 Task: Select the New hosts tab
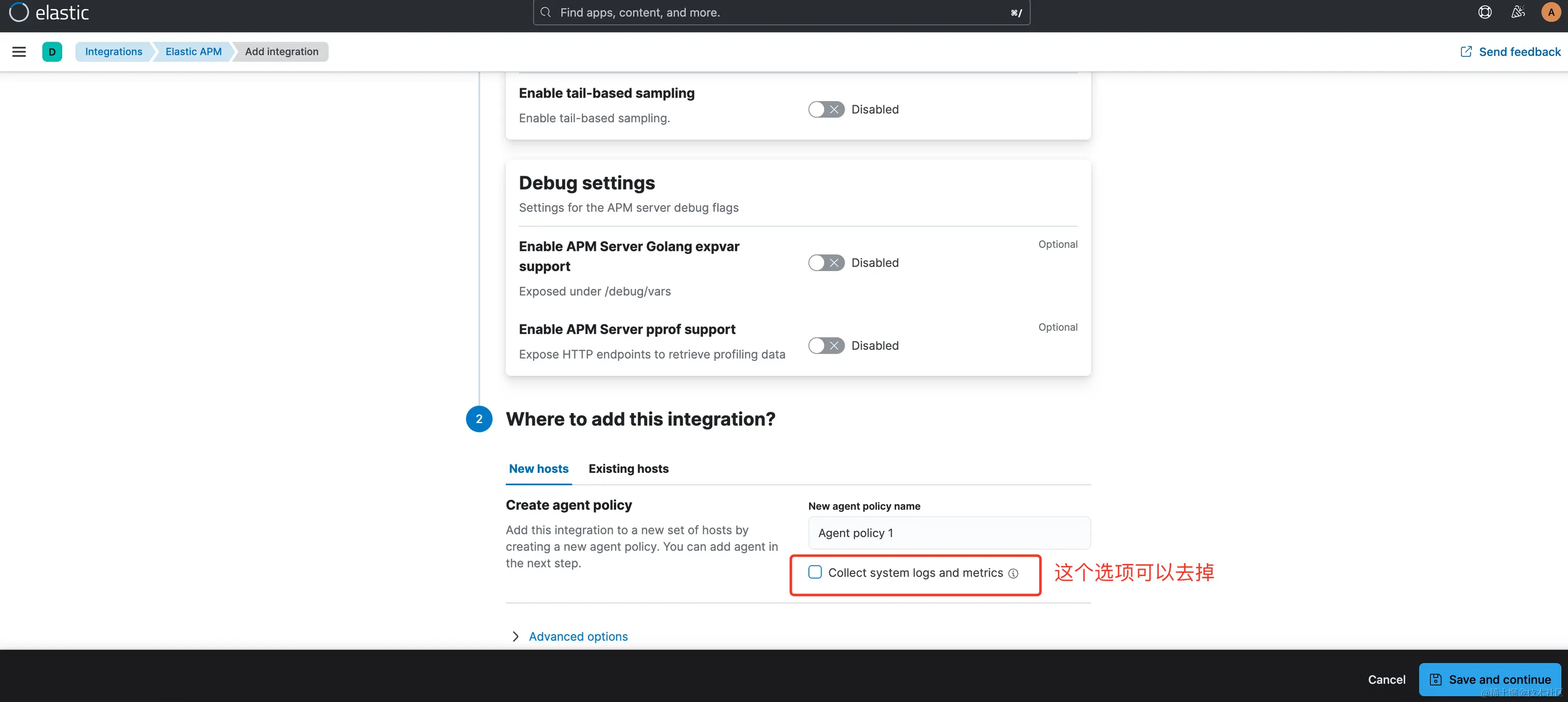(x=538, y=469)
